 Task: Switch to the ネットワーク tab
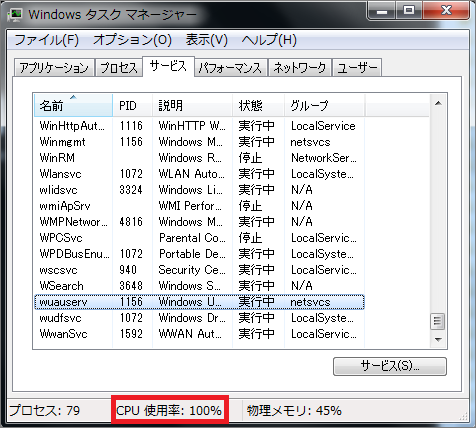(300, 68)
